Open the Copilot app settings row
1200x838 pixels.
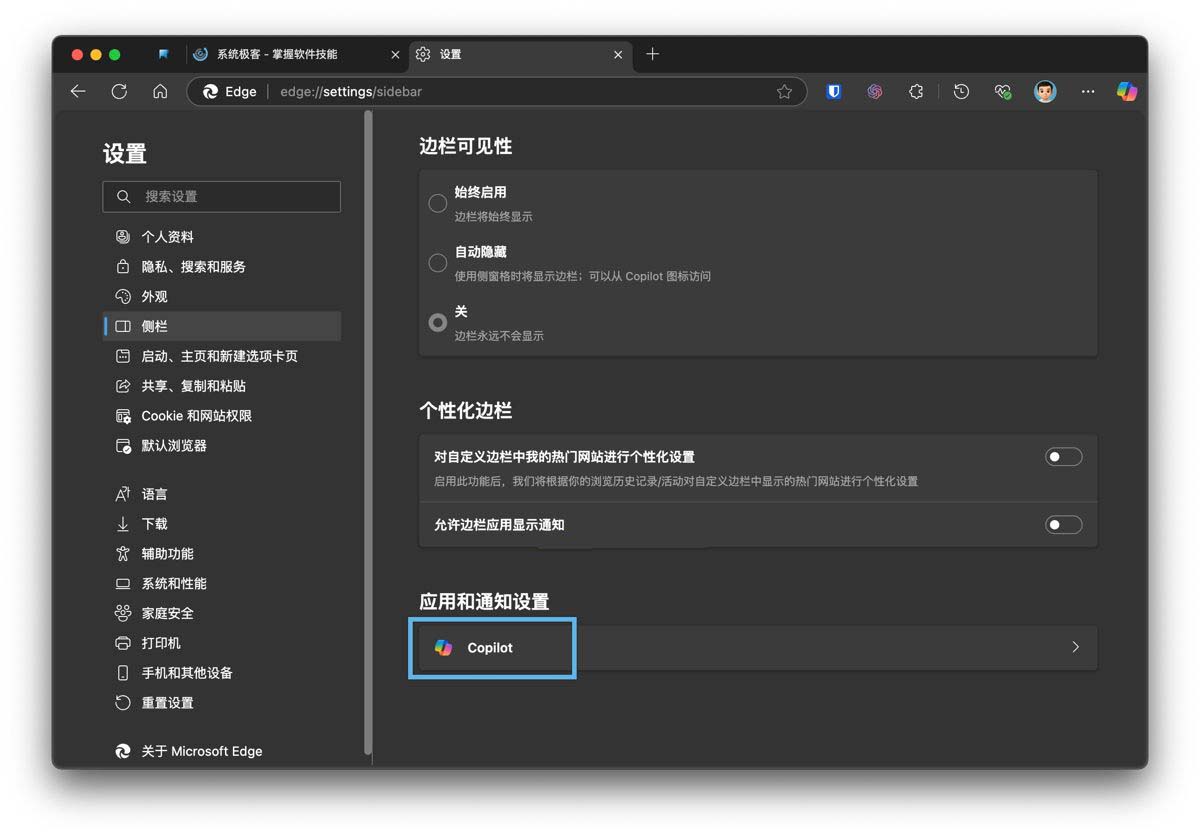click(758, 648)
